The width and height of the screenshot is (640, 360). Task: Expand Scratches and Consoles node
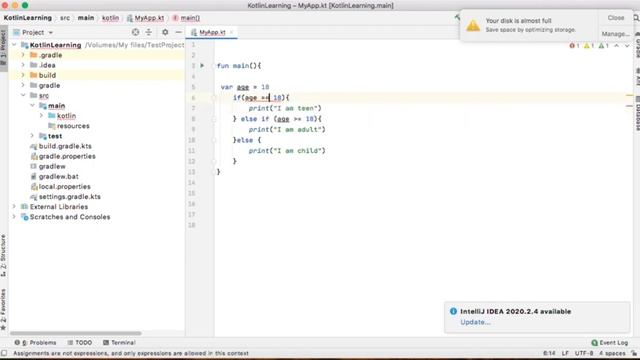click(x=14, y=217)
